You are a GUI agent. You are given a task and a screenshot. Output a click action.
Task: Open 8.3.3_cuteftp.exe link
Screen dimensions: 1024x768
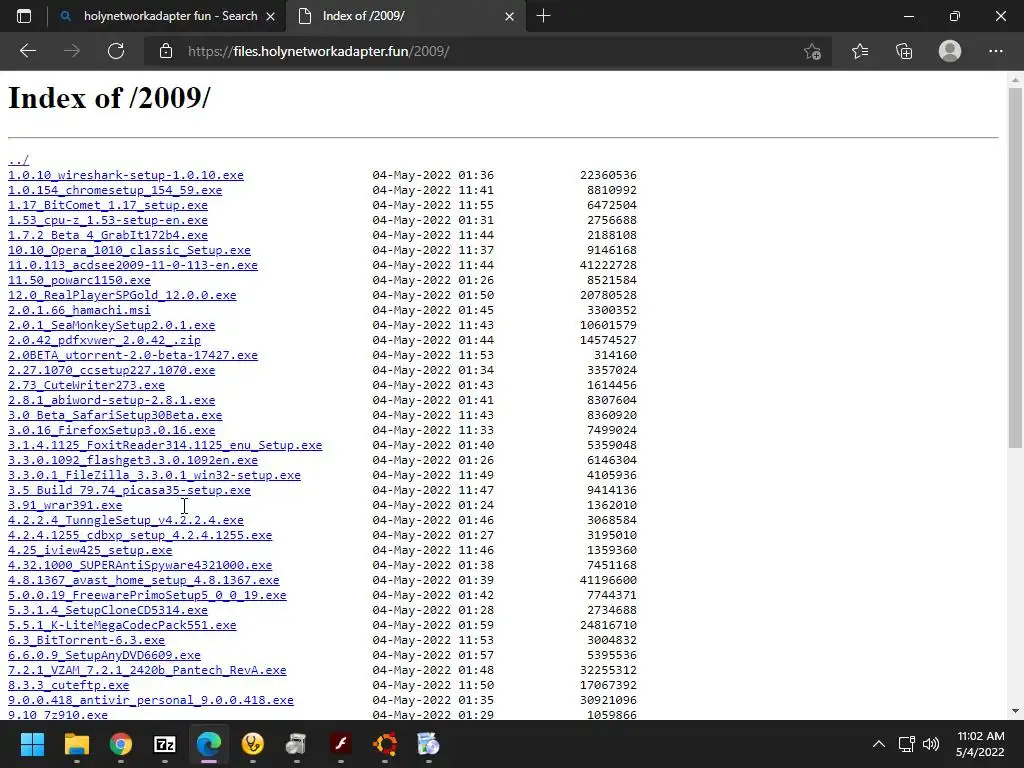click(69, 686)
